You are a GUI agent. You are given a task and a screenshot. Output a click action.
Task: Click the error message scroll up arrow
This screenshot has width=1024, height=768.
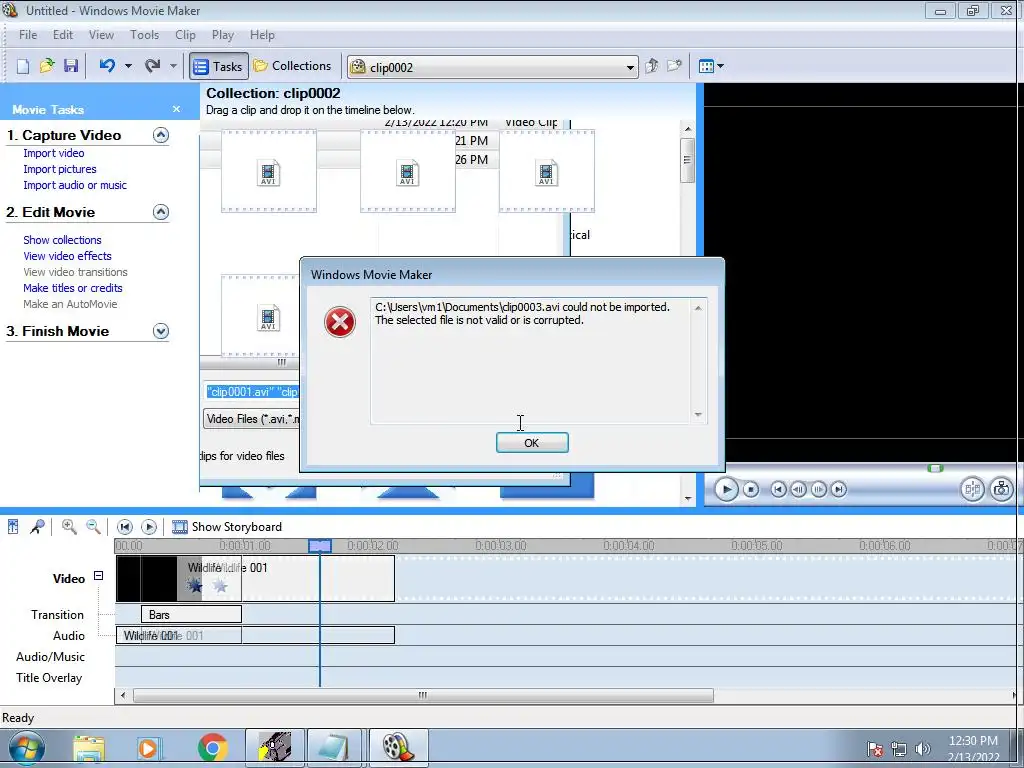point(698,308)
